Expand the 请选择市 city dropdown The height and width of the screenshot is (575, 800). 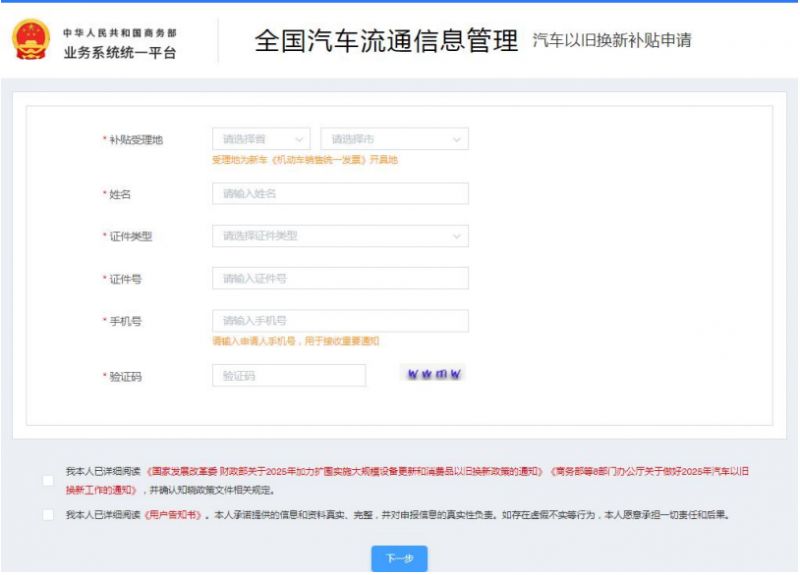pos(394,139)
